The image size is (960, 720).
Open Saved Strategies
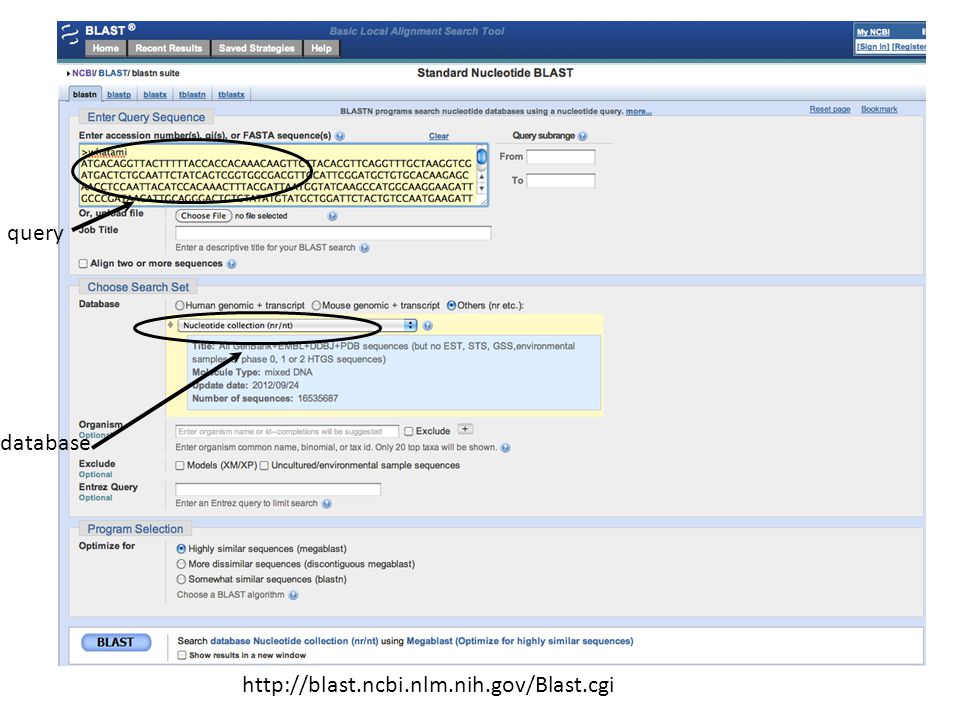[257, 48]
